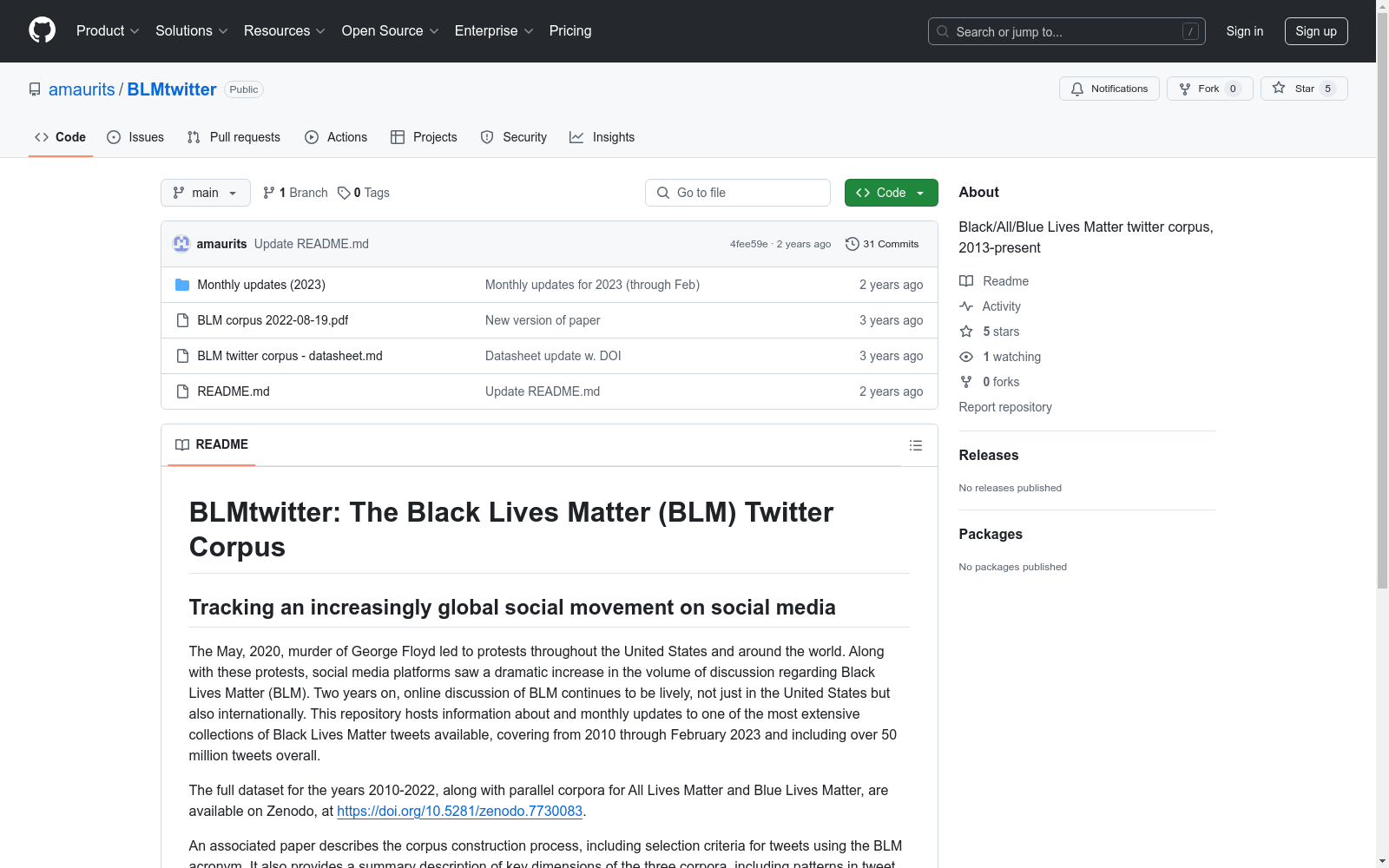Open the GitHub homepage logo

point(42,30)
